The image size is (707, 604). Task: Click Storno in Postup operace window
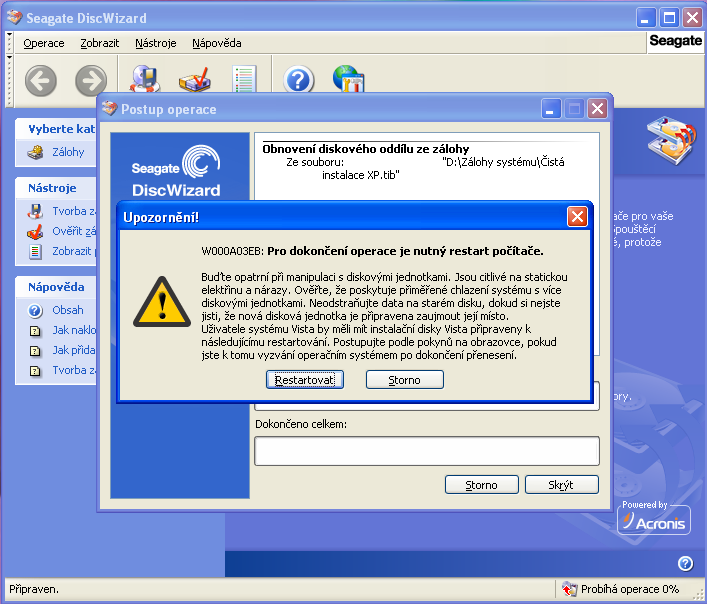[x=482, y=485]
